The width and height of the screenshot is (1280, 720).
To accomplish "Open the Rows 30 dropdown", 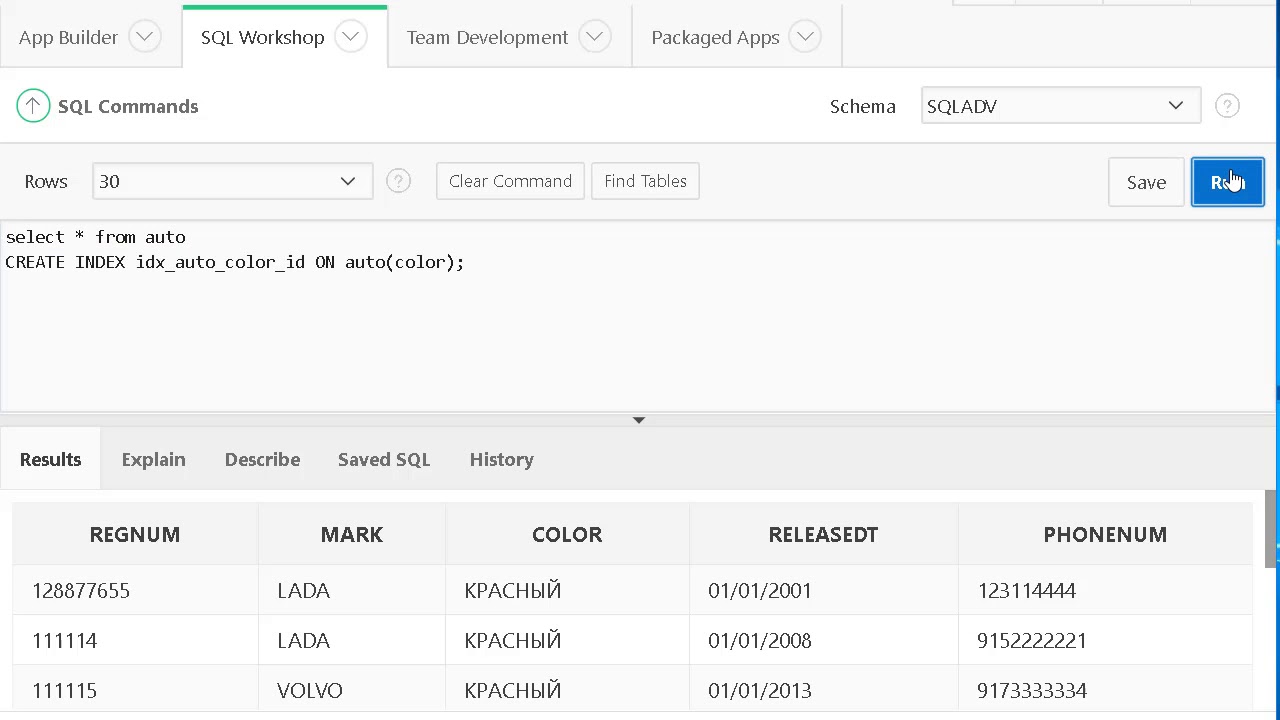I will tap(232, 181).
